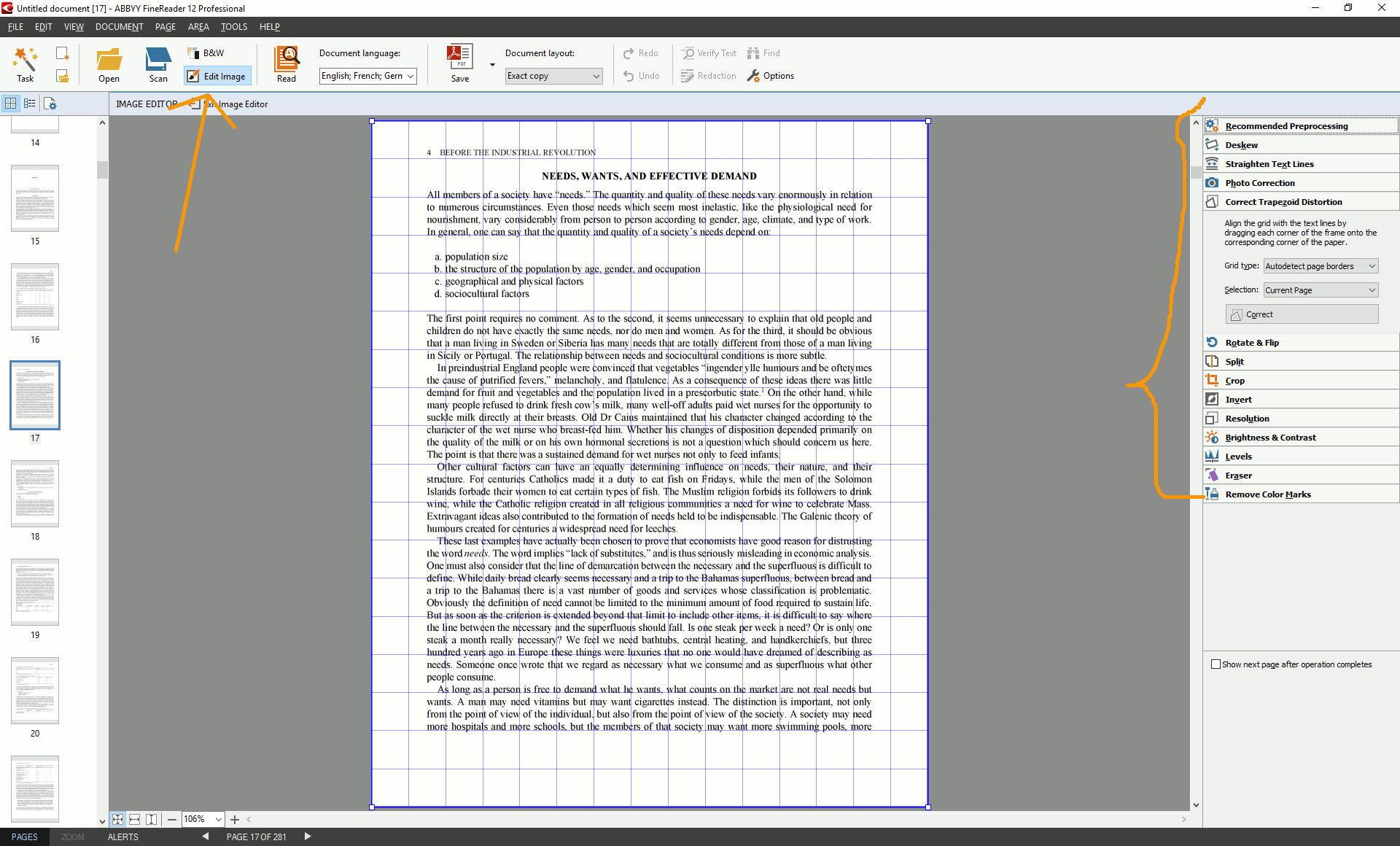This screenshot has width=1400, height=846.
Task: Click the Options button
Action: point(771,76)
